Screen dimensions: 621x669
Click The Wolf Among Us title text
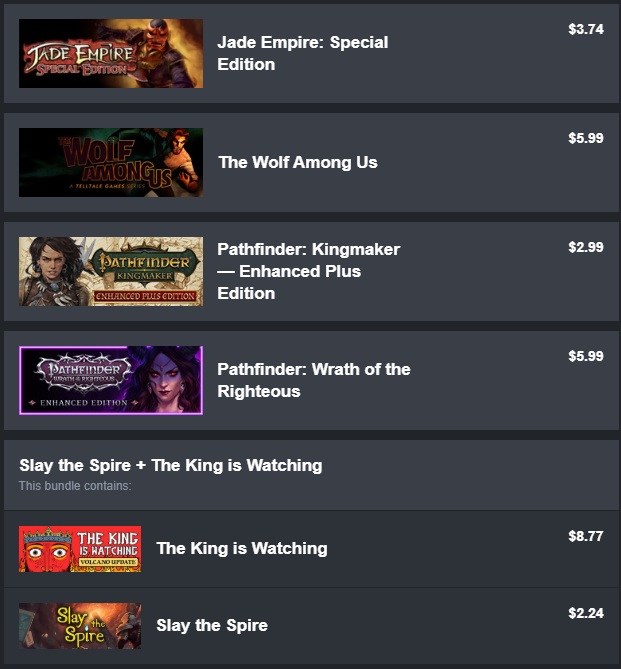pos(298,163)
